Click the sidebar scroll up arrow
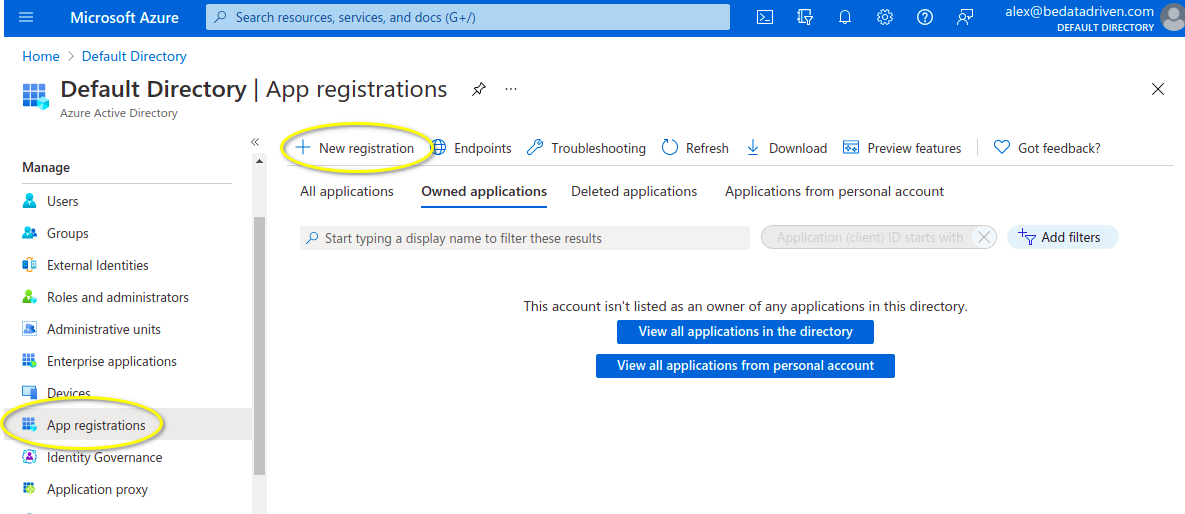 260,161
